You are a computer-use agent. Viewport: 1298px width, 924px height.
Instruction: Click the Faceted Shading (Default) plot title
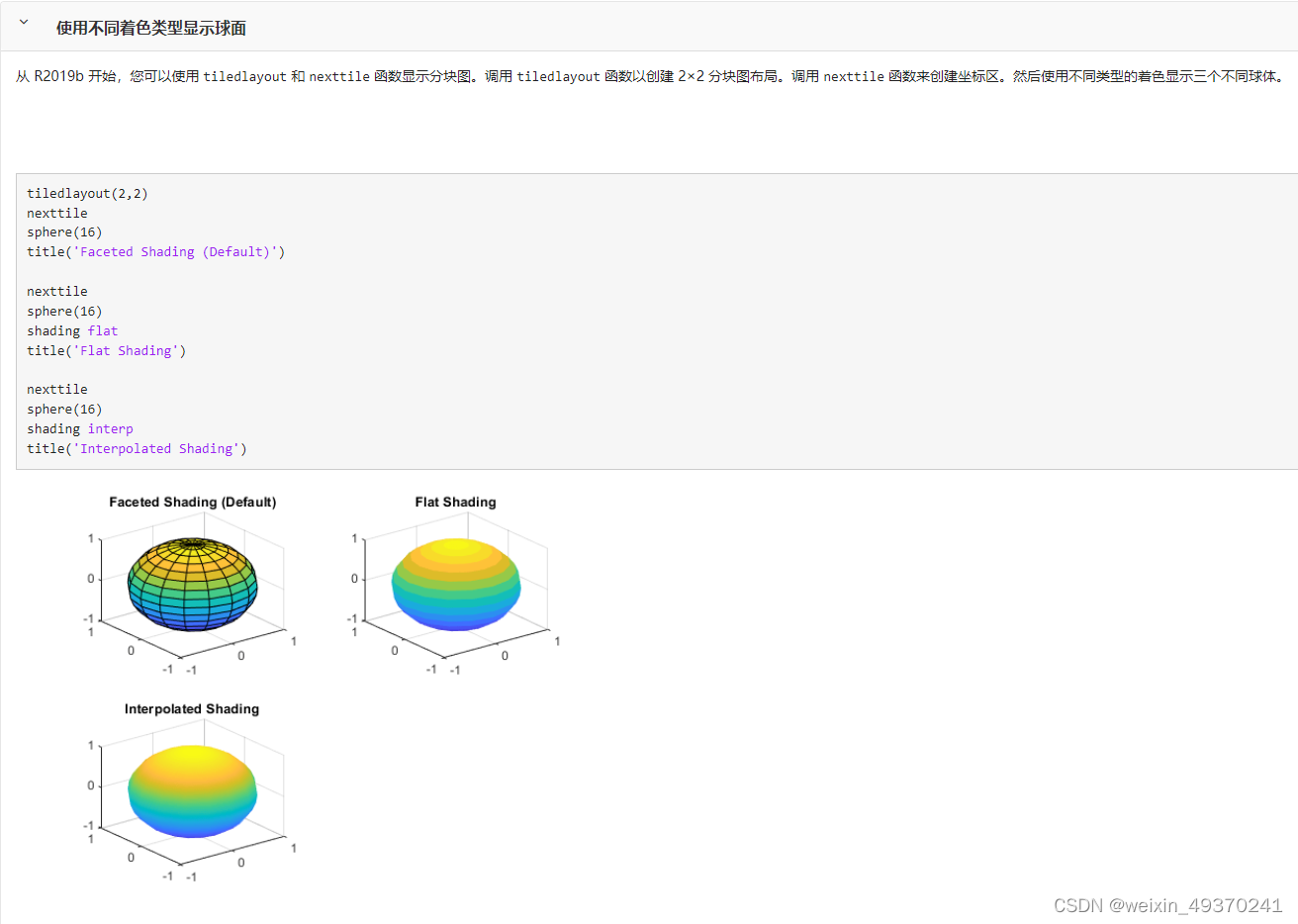(191, 502)
